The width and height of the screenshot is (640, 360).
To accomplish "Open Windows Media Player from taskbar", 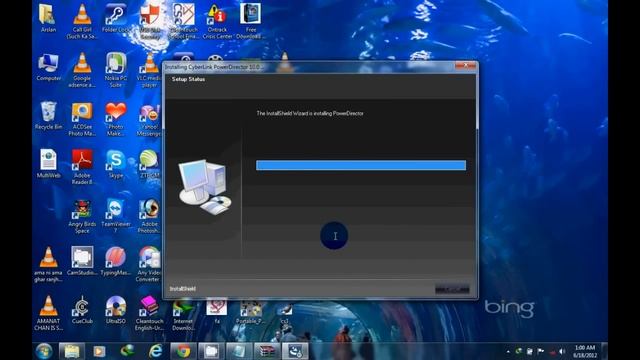I will pyautogui.click(x=99, y=351).
